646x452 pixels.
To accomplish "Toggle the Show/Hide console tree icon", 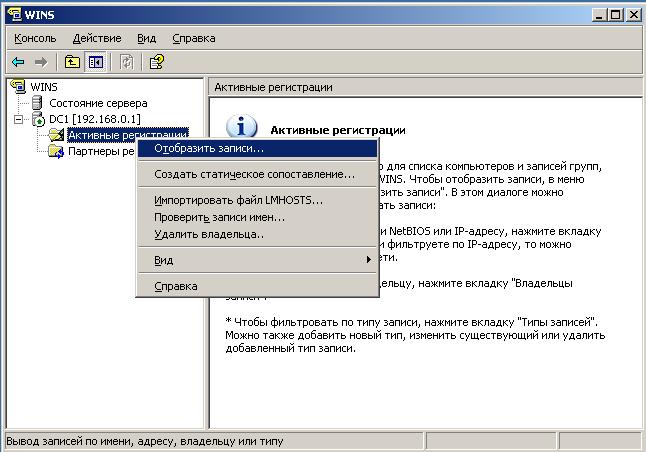I will (x=96, y=63).
